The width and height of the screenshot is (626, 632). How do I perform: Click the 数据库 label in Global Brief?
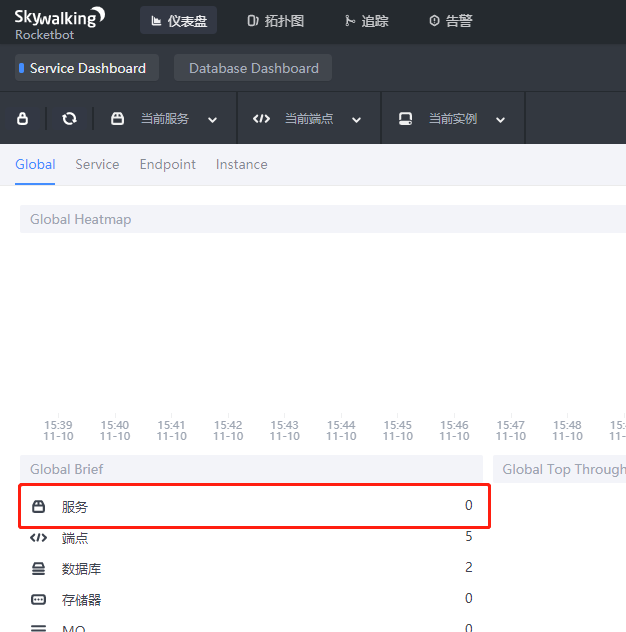(81, 569)
